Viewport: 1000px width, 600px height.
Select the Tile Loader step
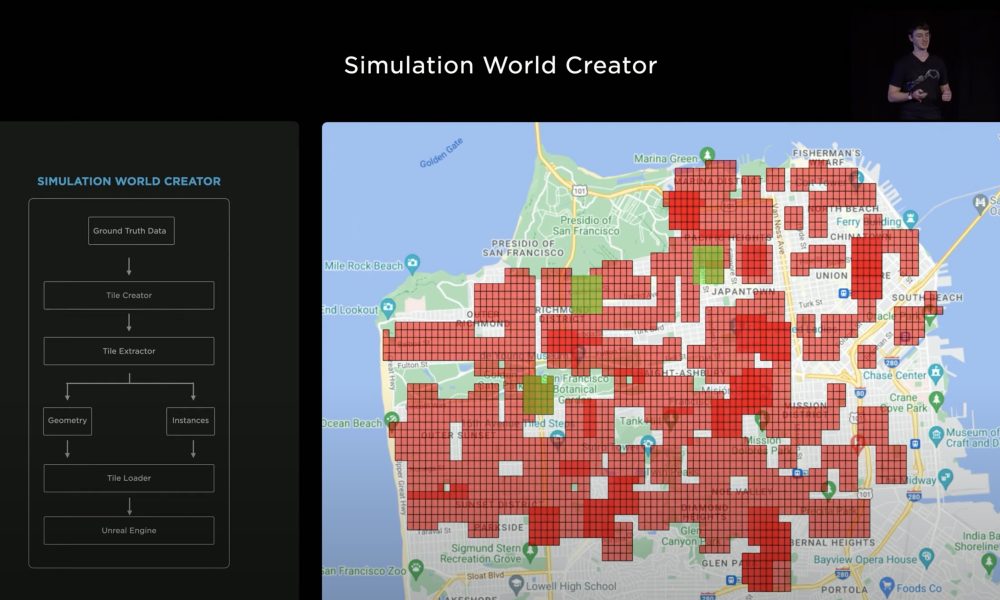tap(129, 478)
